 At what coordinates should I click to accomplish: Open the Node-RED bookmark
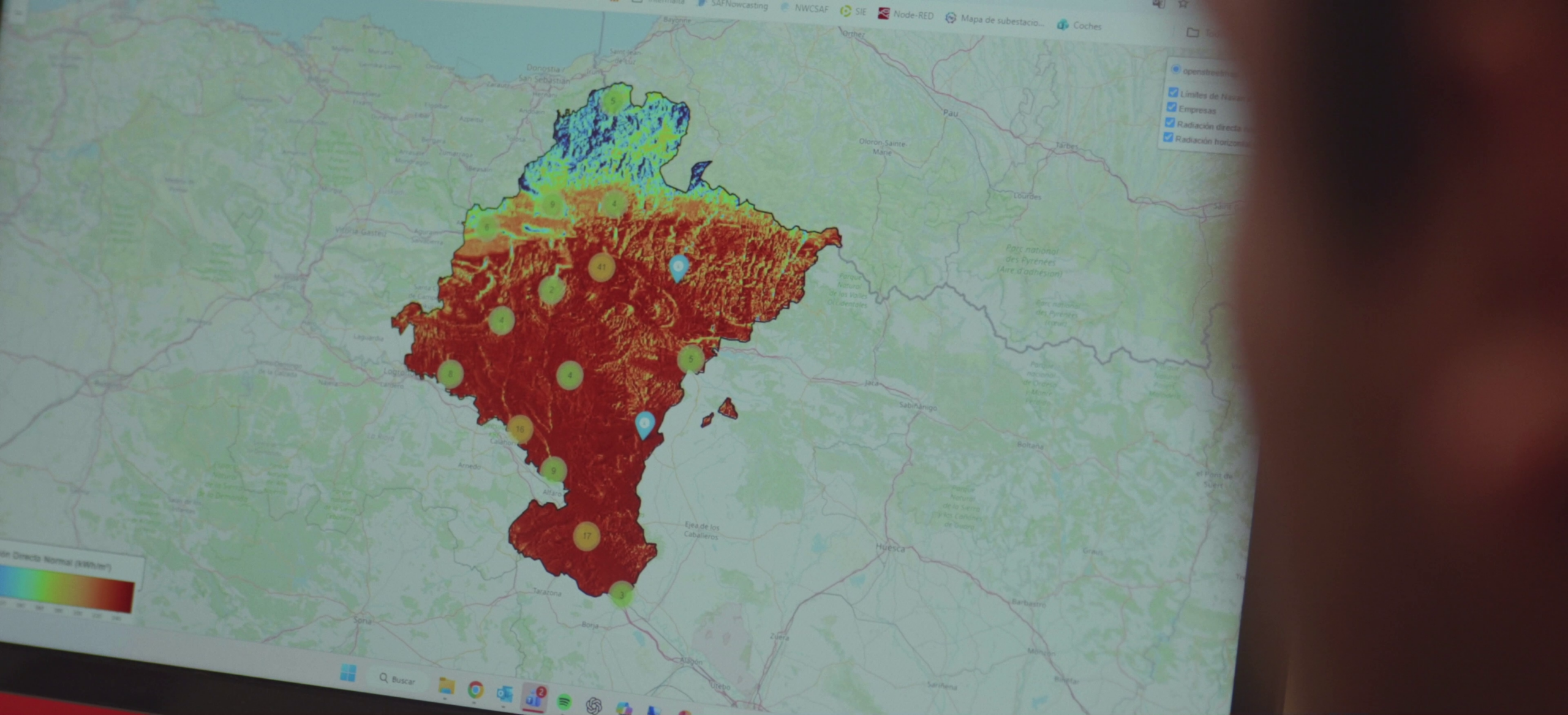point(905,15)
